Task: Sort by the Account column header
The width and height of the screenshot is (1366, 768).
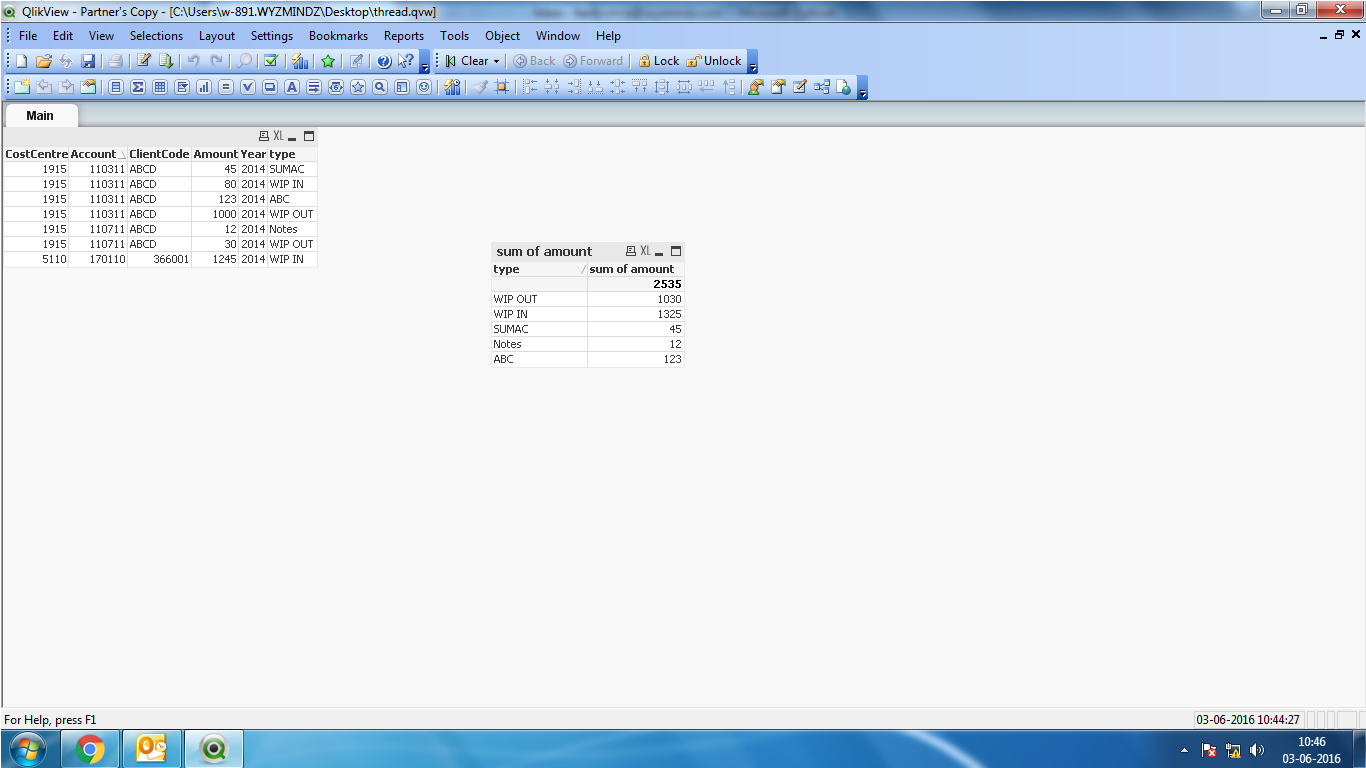Action: tap(93, 154)
